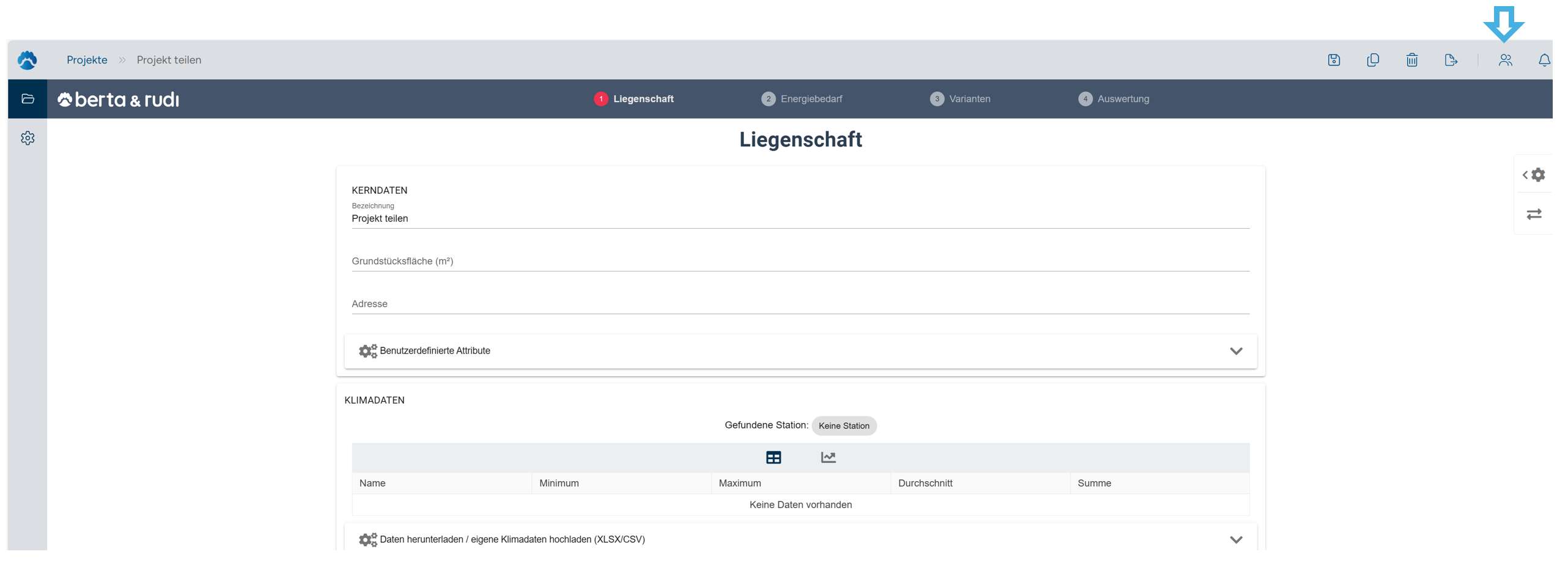Open the share users icon
The image size is (1568, 587).
pyautogui.click(x=1505, y=60)
